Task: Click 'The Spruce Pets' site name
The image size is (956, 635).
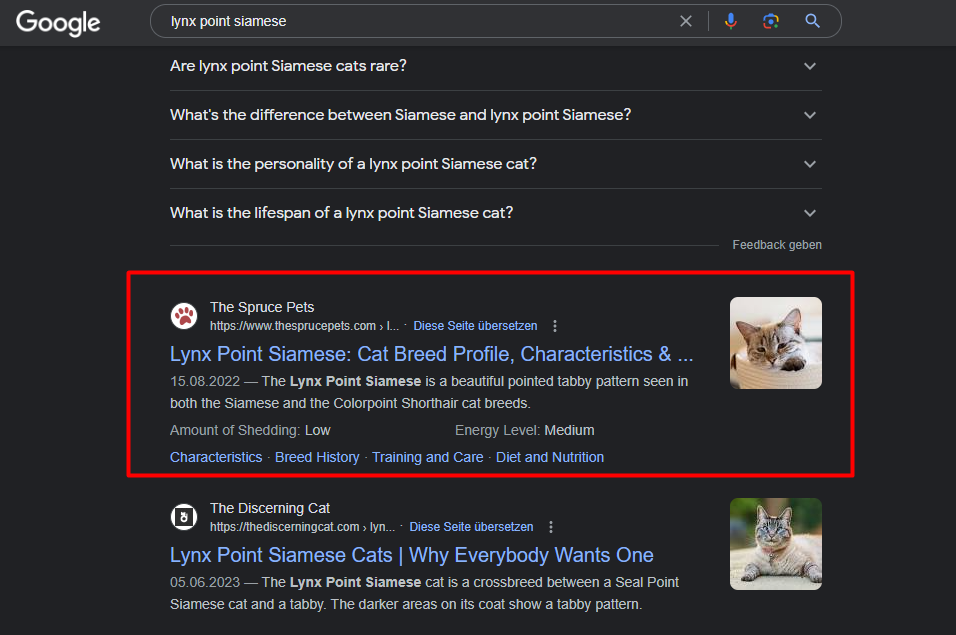Action: [262, 307]
